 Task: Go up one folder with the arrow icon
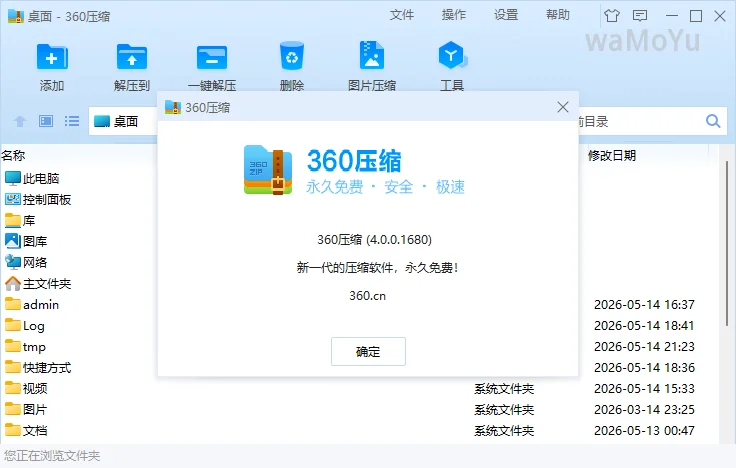tap(20, 122)
